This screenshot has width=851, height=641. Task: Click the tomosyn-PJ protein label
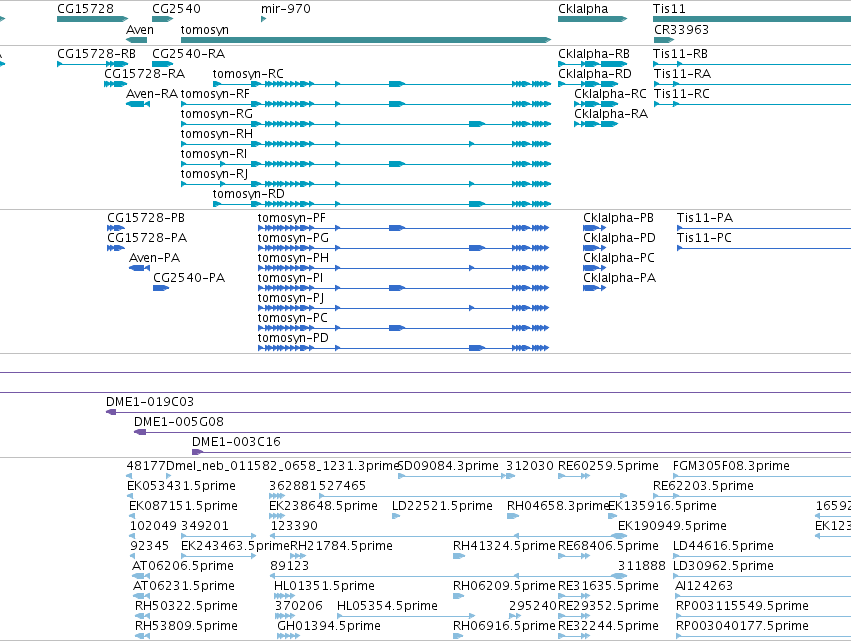[291, 298]
